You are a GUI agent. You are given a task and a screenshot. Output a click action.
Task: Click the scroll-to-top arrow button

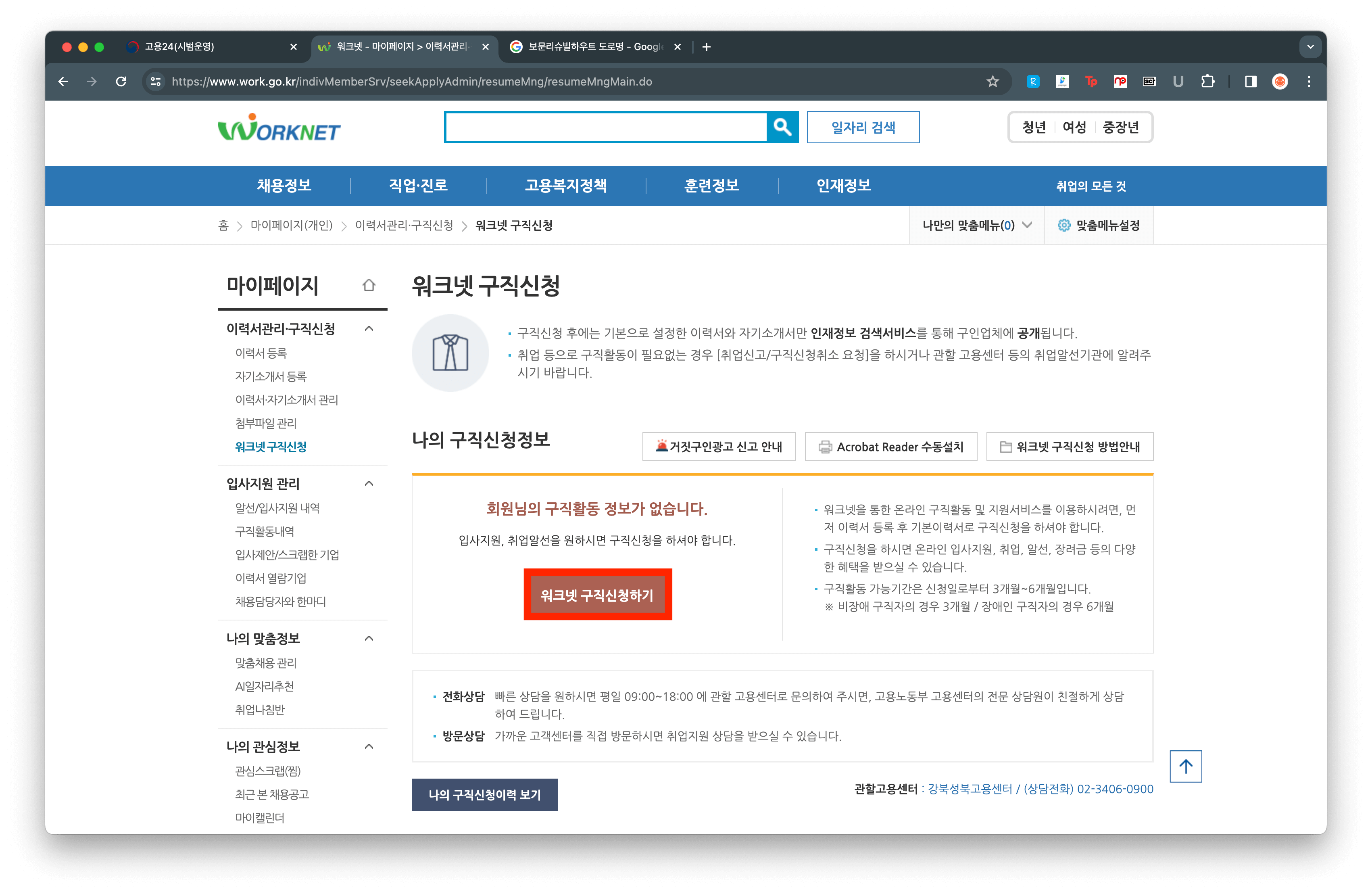[x=1185, y=766]
